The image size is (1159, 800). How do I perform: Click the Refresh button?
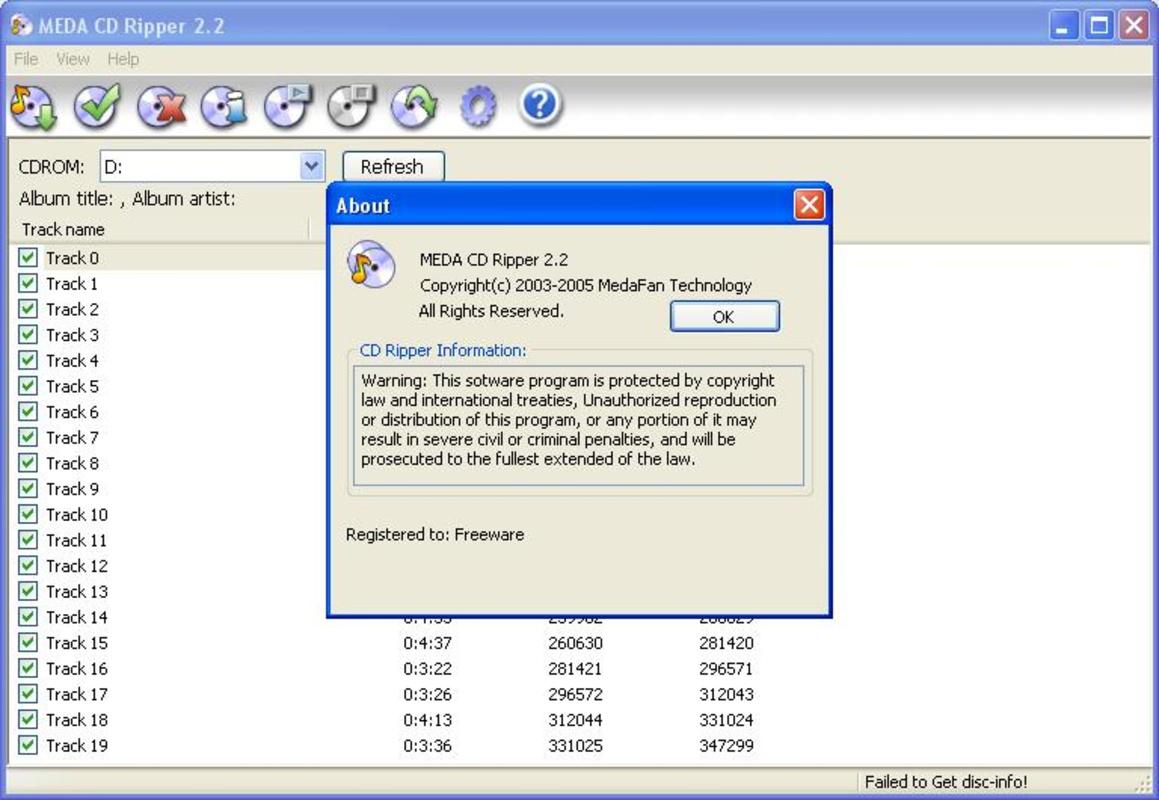[x=393, y=166]
